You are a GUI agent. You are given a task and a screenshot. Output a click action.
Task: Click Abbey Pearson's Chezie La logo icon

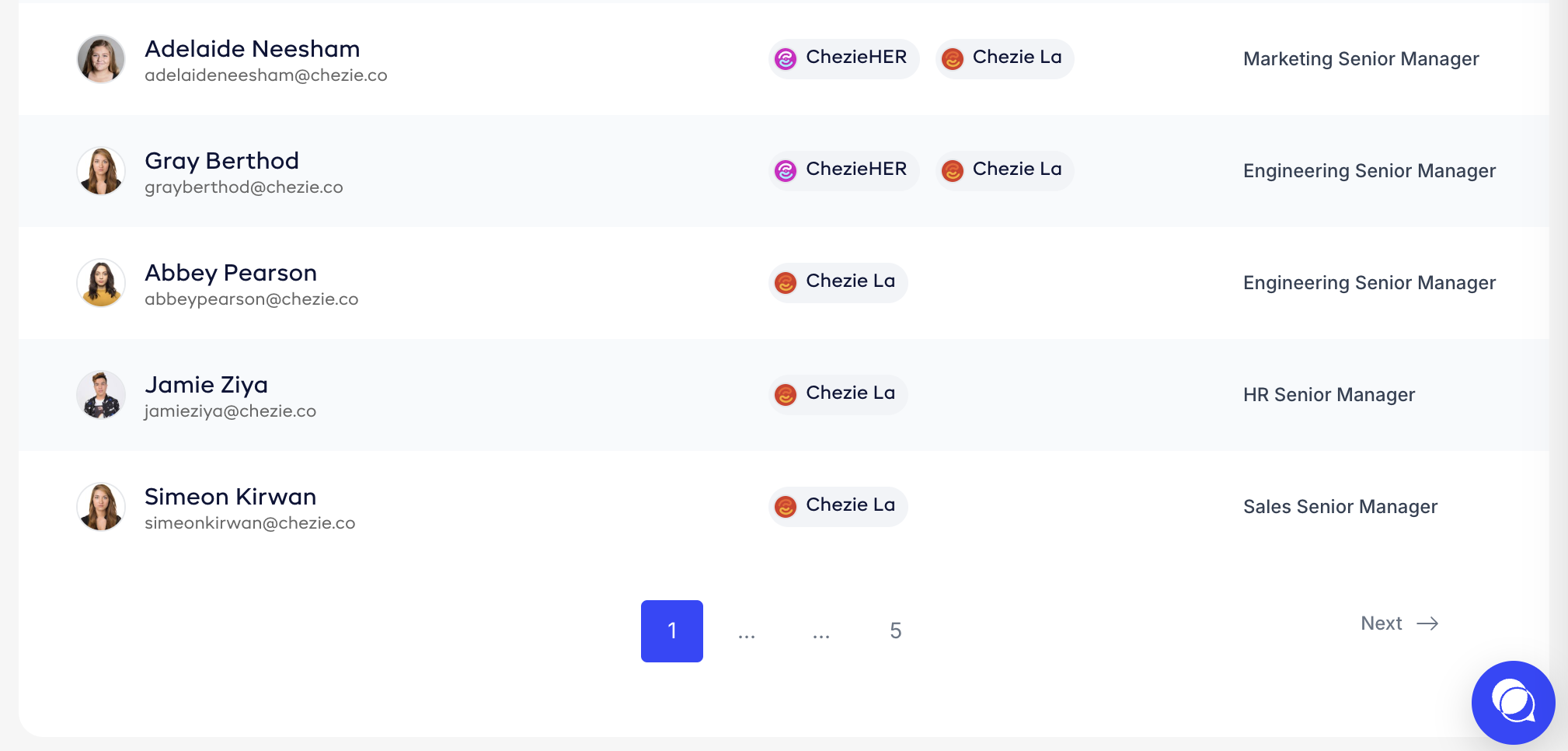point(786,283)
